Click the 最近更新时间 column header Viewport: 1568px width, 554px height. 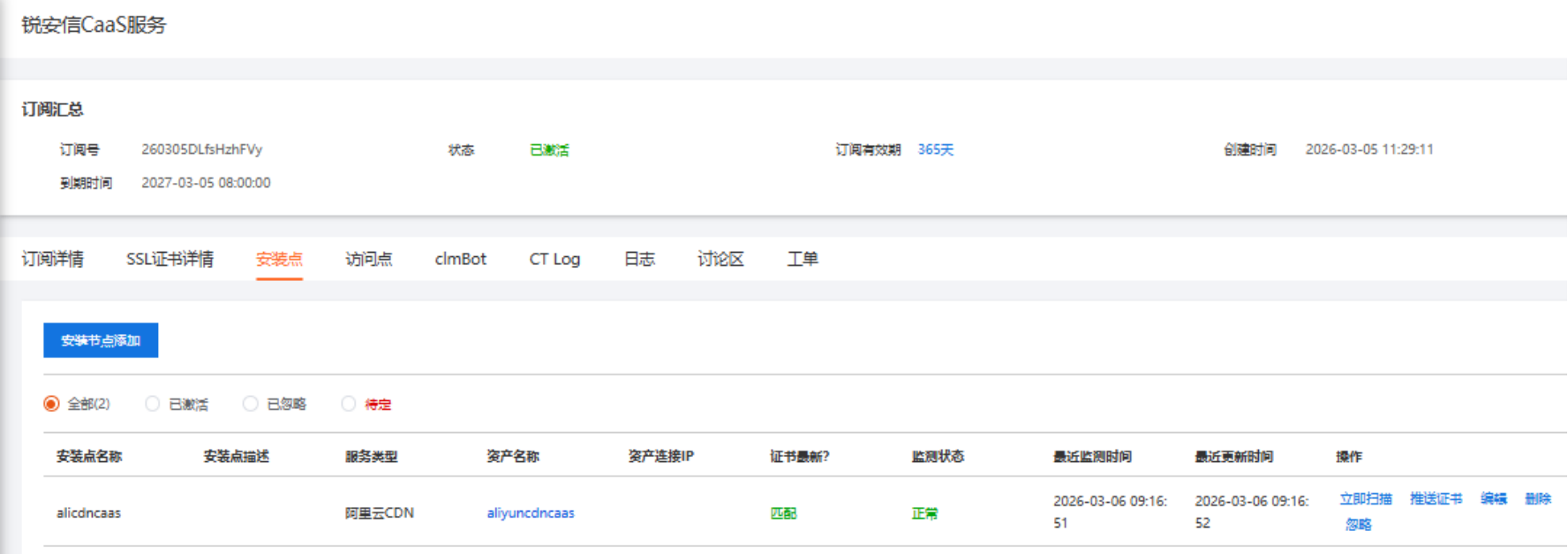[1234, 457]
